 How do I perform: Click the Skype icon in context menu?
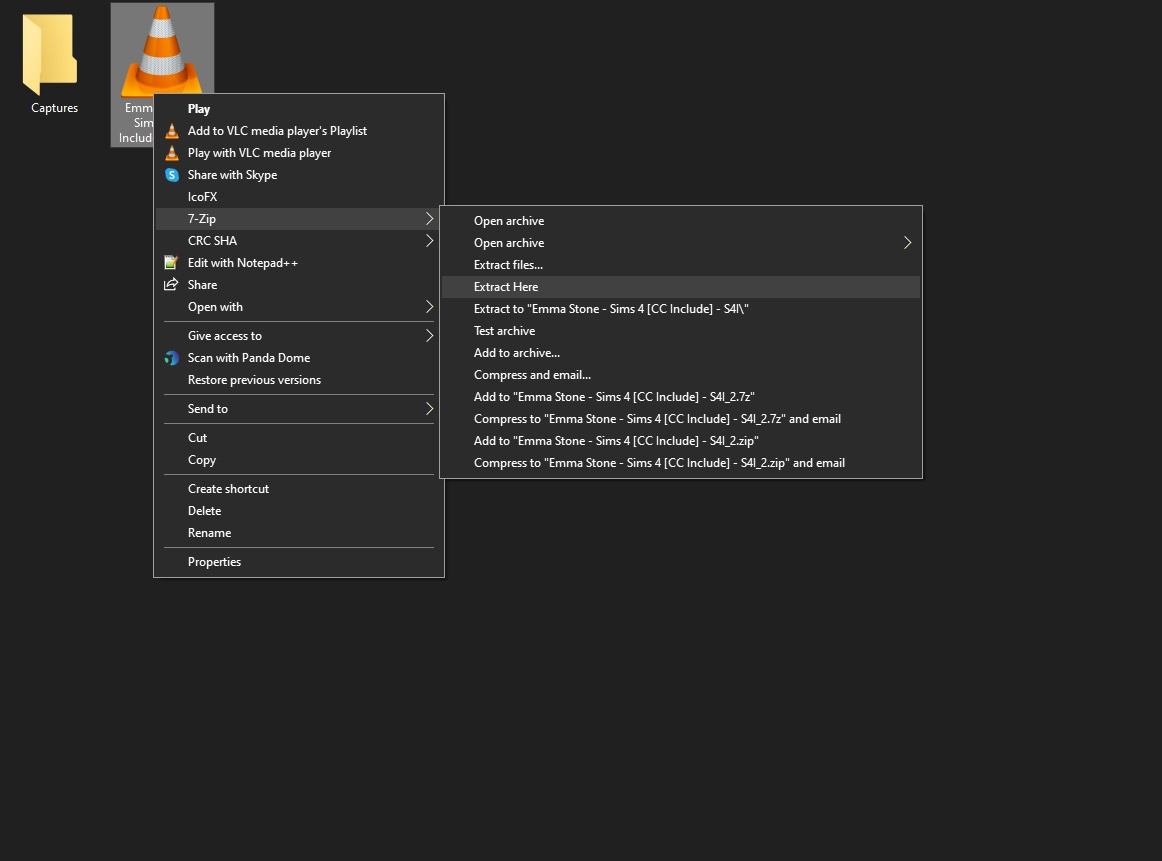pos(171,175)
